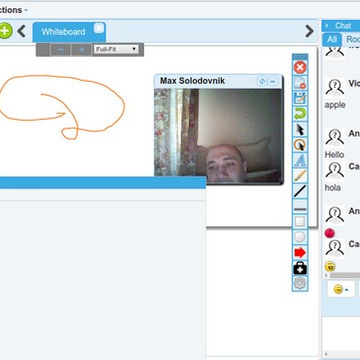This screenshot has height=360, width=360.
Task: Open the emoticon picker dropdown
Action: 341,289
